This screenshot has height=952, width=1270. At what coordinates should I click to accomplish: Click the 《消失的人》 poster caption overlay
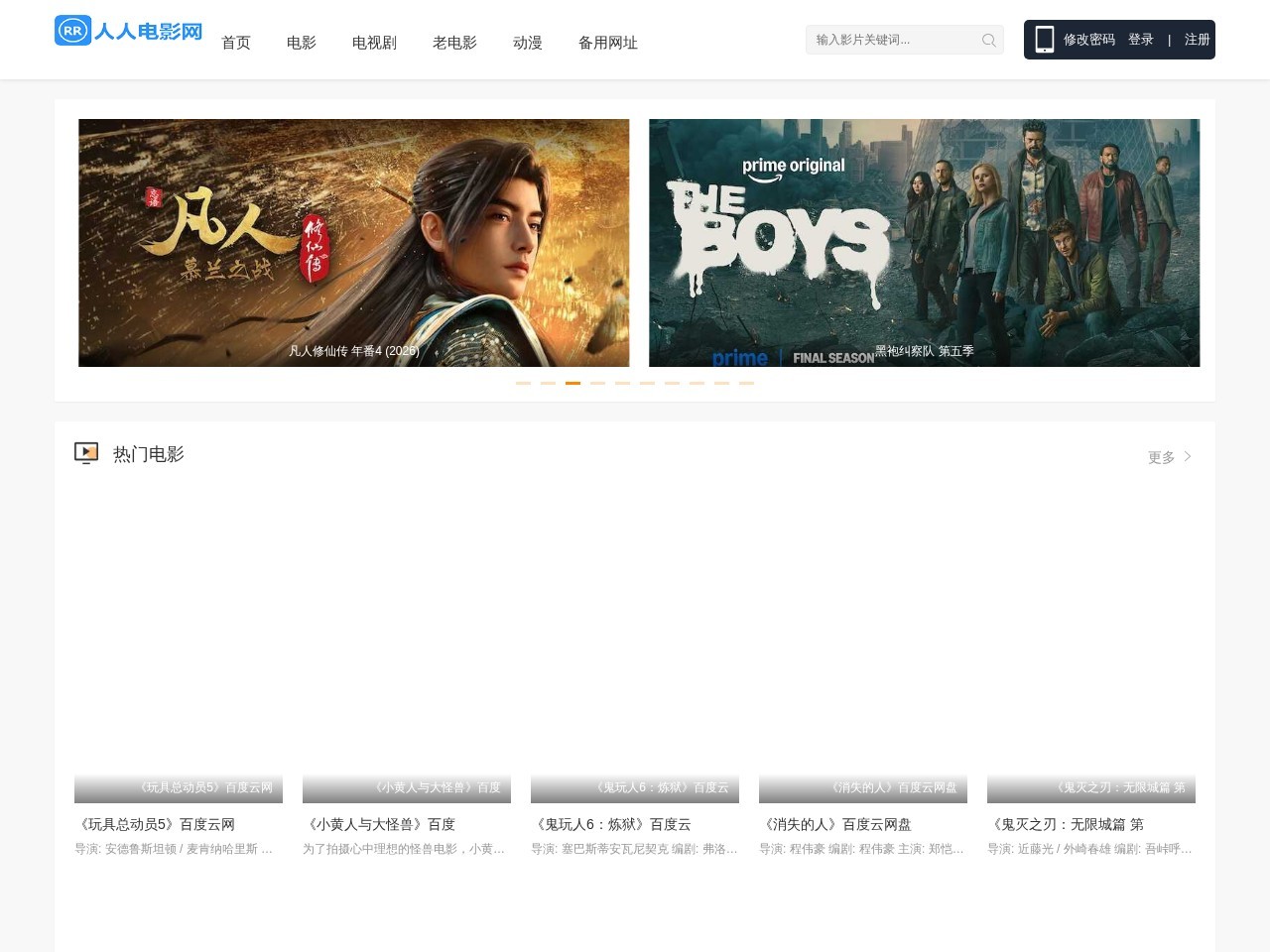pyautogui.click(x=863, y=788)
